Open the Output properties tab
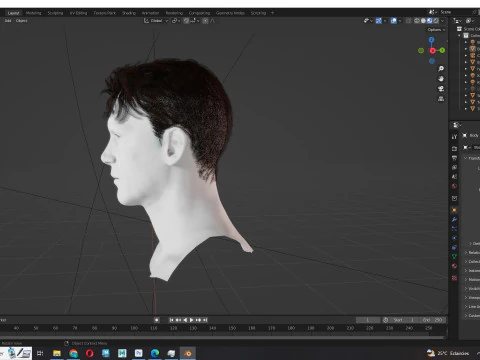480x360 pixels. coord(454,158)
